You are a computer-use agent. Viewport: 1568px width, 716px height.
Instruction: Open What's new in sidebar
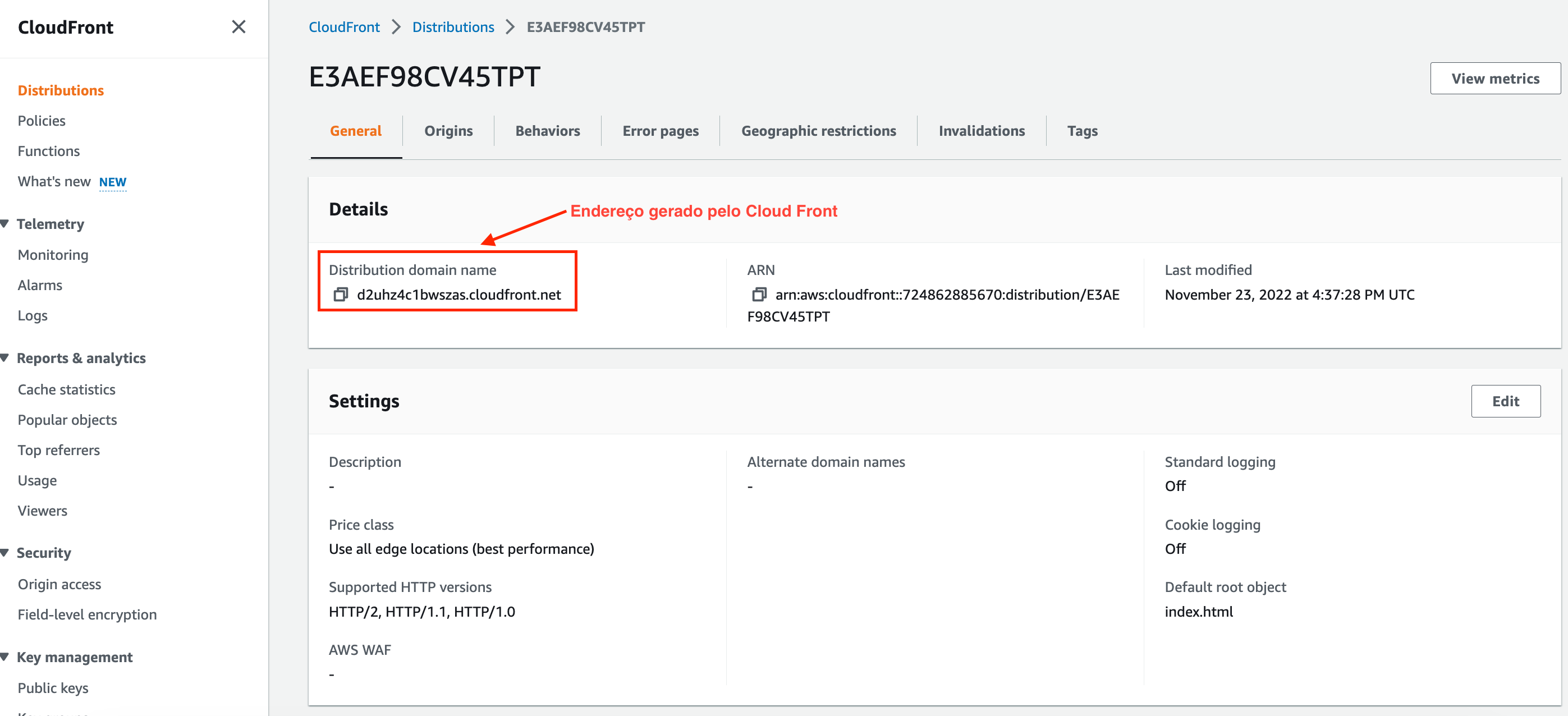pyautogui.click(x=54, y=181)
